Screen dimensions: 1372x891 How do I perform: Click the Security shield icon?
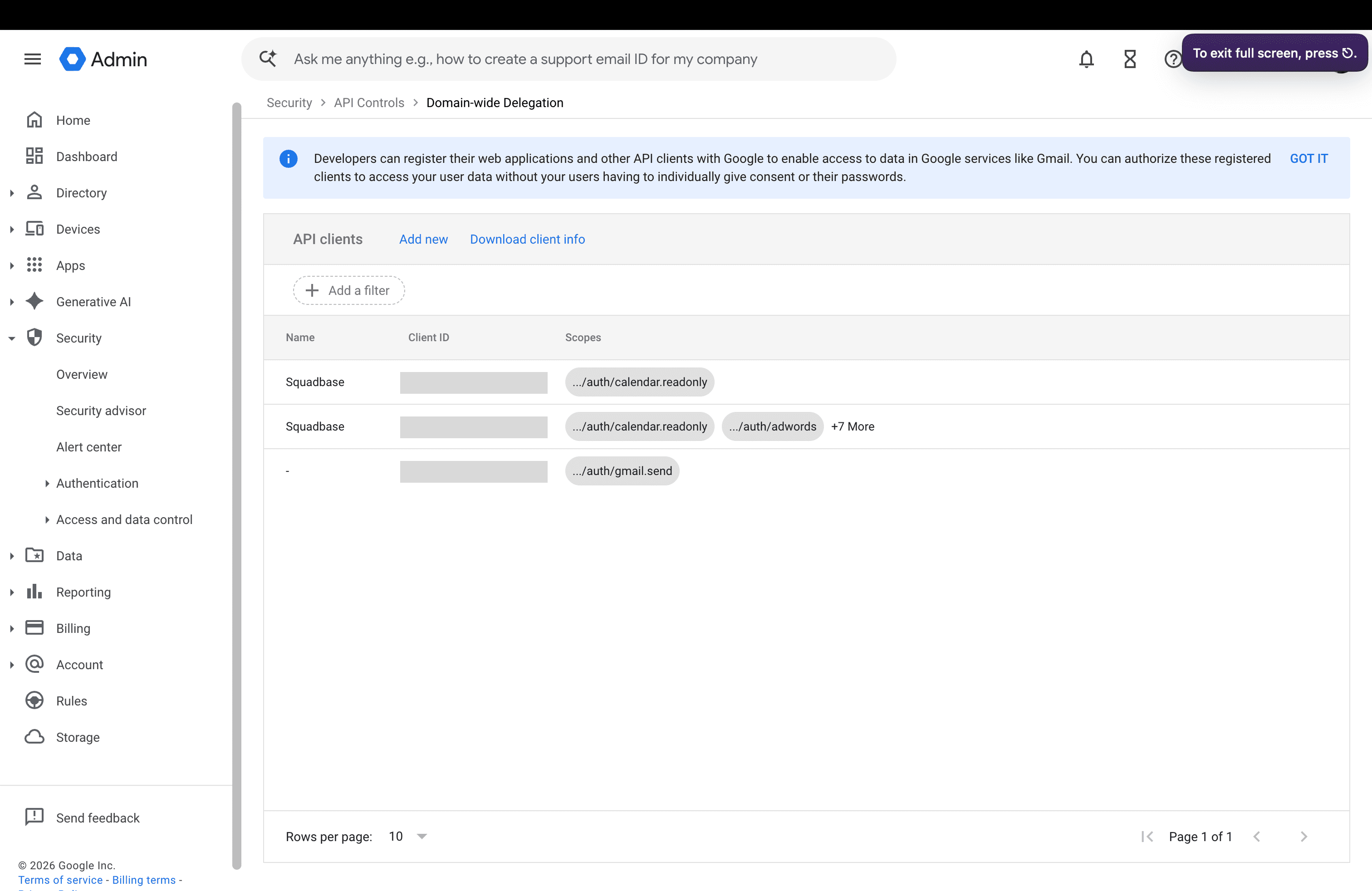pos(34,338)
